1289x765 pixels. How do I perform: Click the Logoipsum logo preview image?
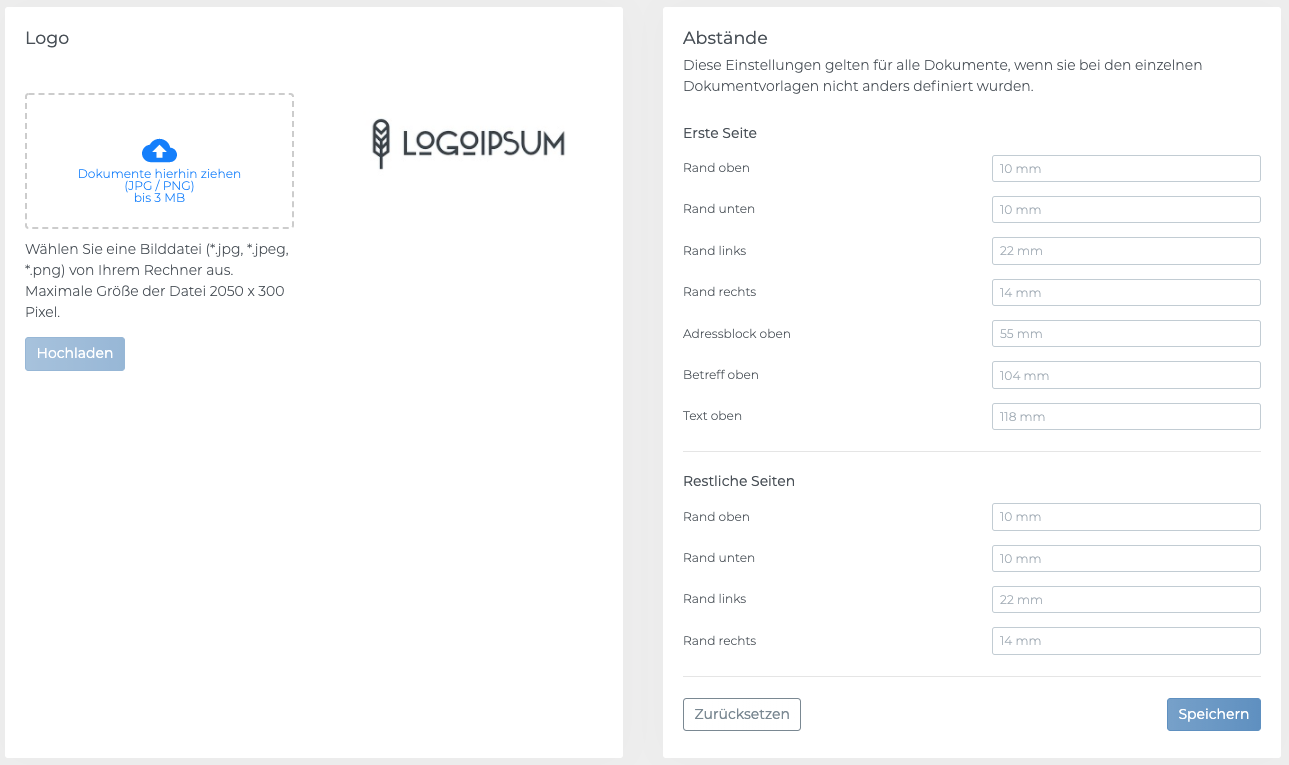click(x=467, y=144)
